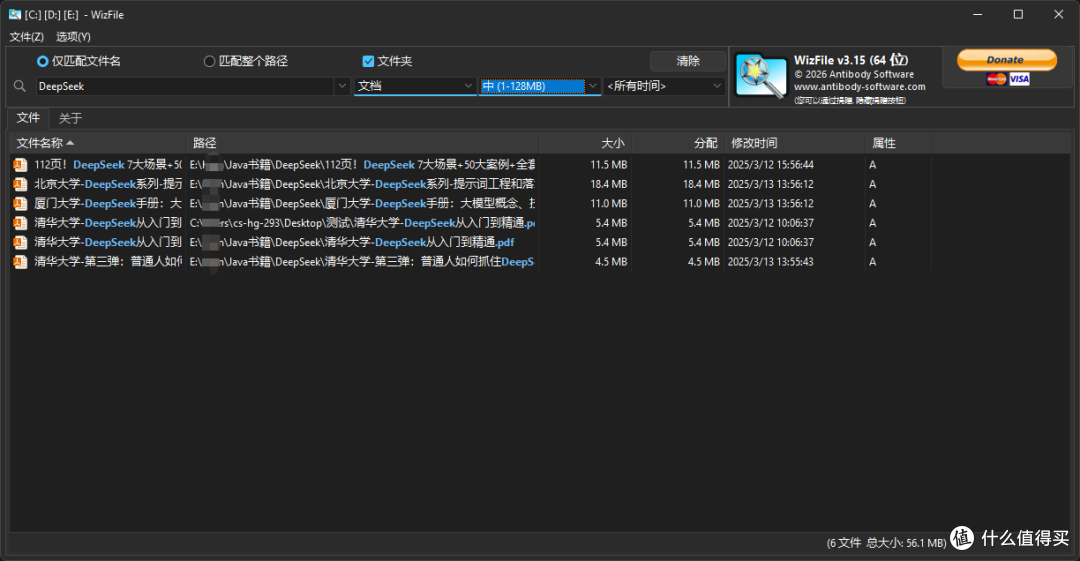Sort by 大小 column header
This screenshot has height=561, width=1080.
(586, 143)
